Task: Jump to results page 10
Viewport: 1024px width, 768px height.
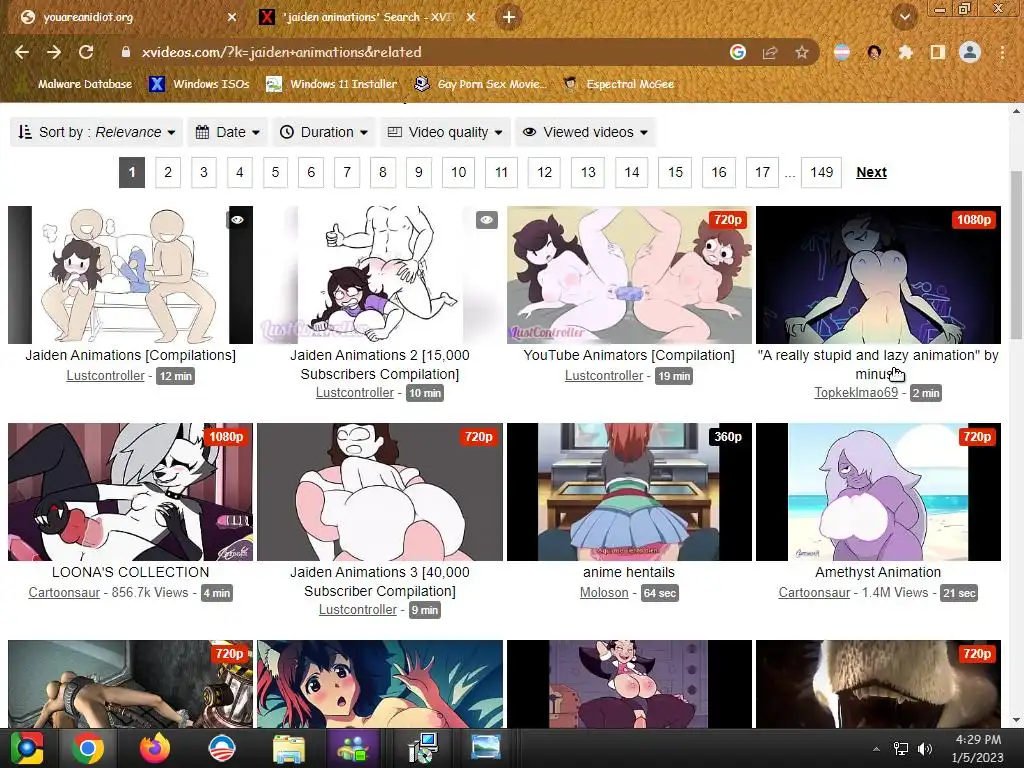Action: (458, 172)
